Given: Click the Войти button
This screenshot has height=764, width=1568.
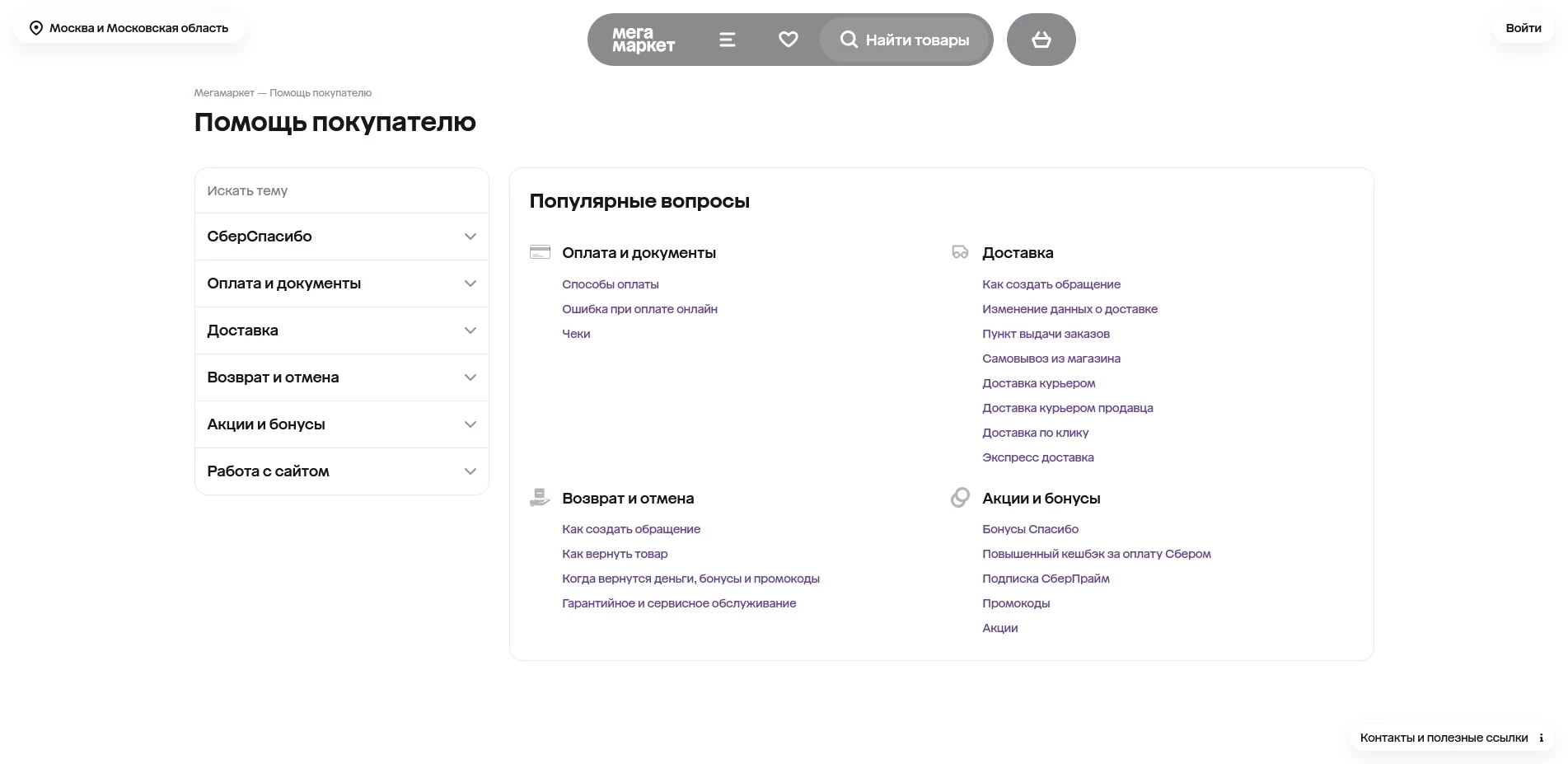Looking at the screenshot, I should pyautogui.click(x=1523, y=27).
